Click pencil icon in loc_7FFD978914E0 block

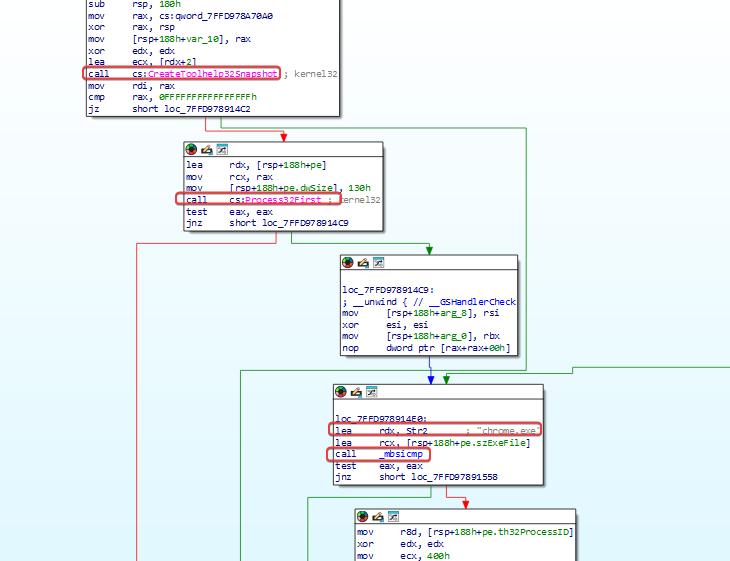[356, 392]
